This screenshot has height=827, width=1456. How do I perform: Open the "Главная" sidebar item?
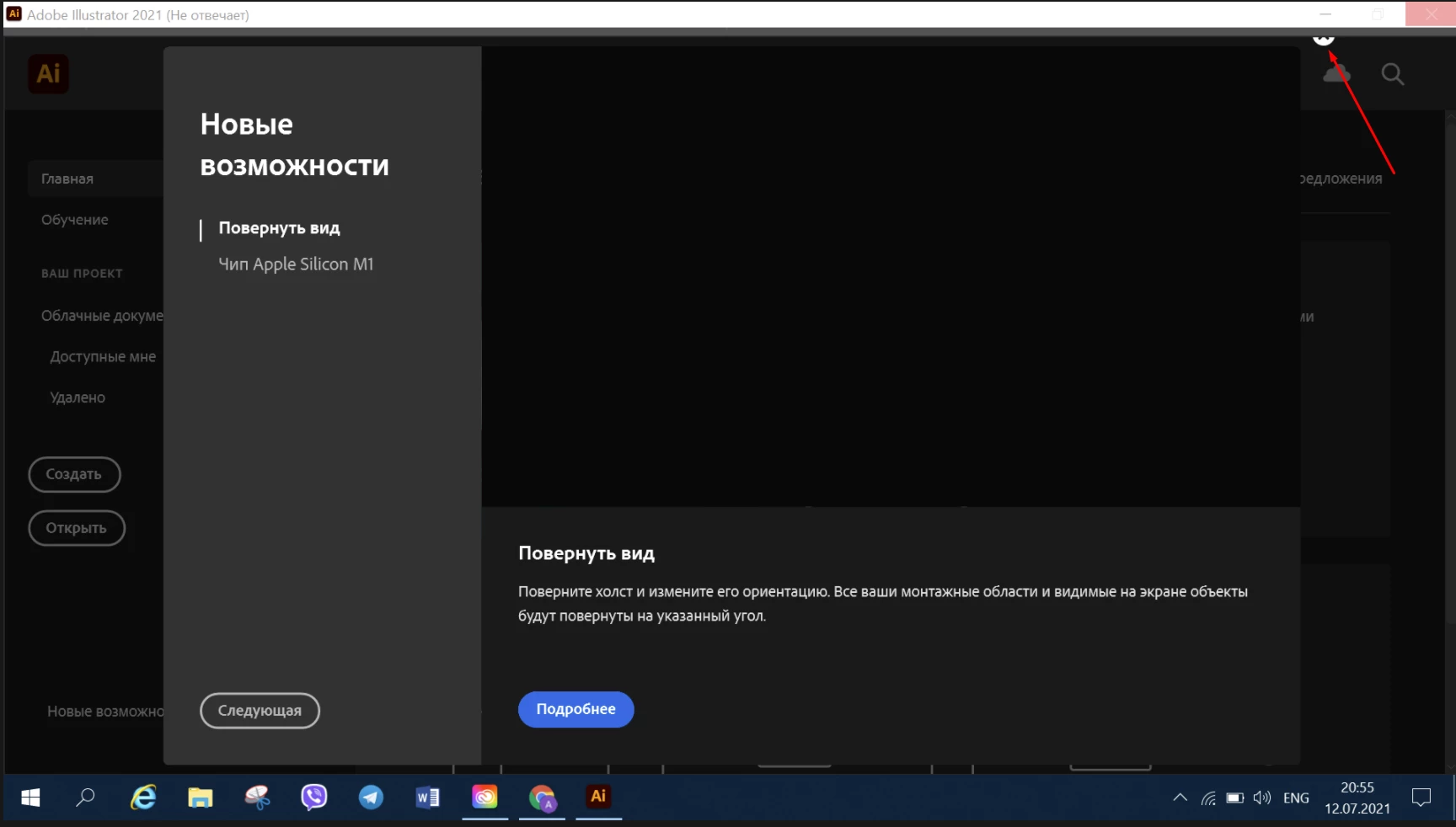point(95,179)
